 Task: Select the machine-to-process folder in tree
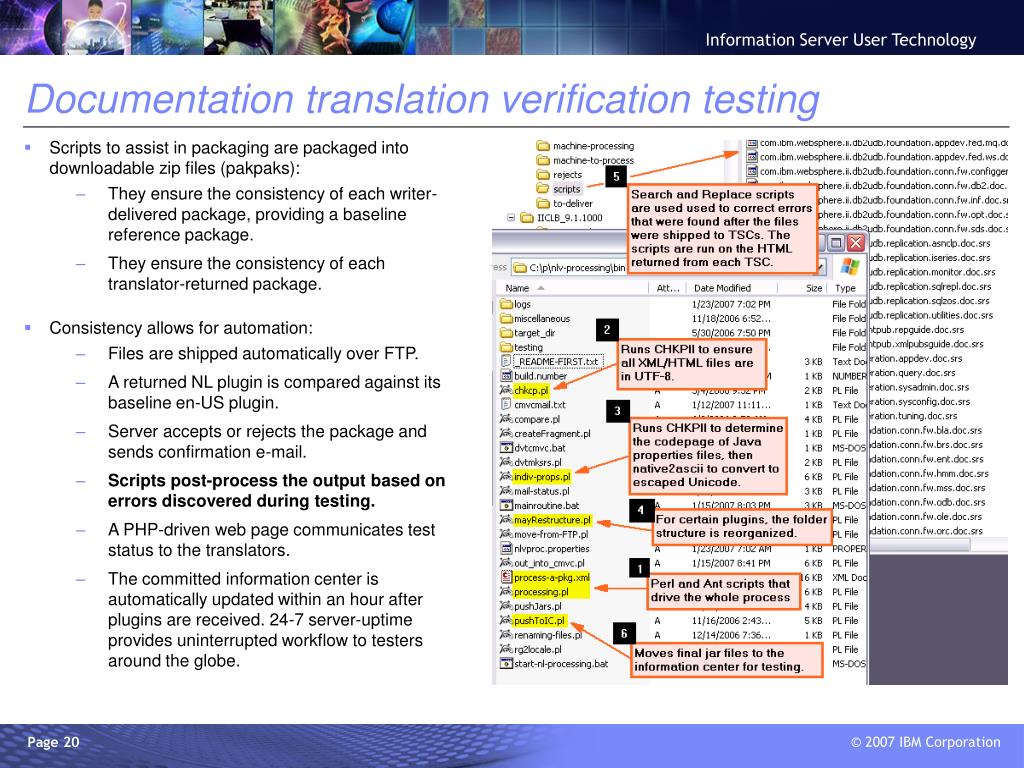[592, 160]
